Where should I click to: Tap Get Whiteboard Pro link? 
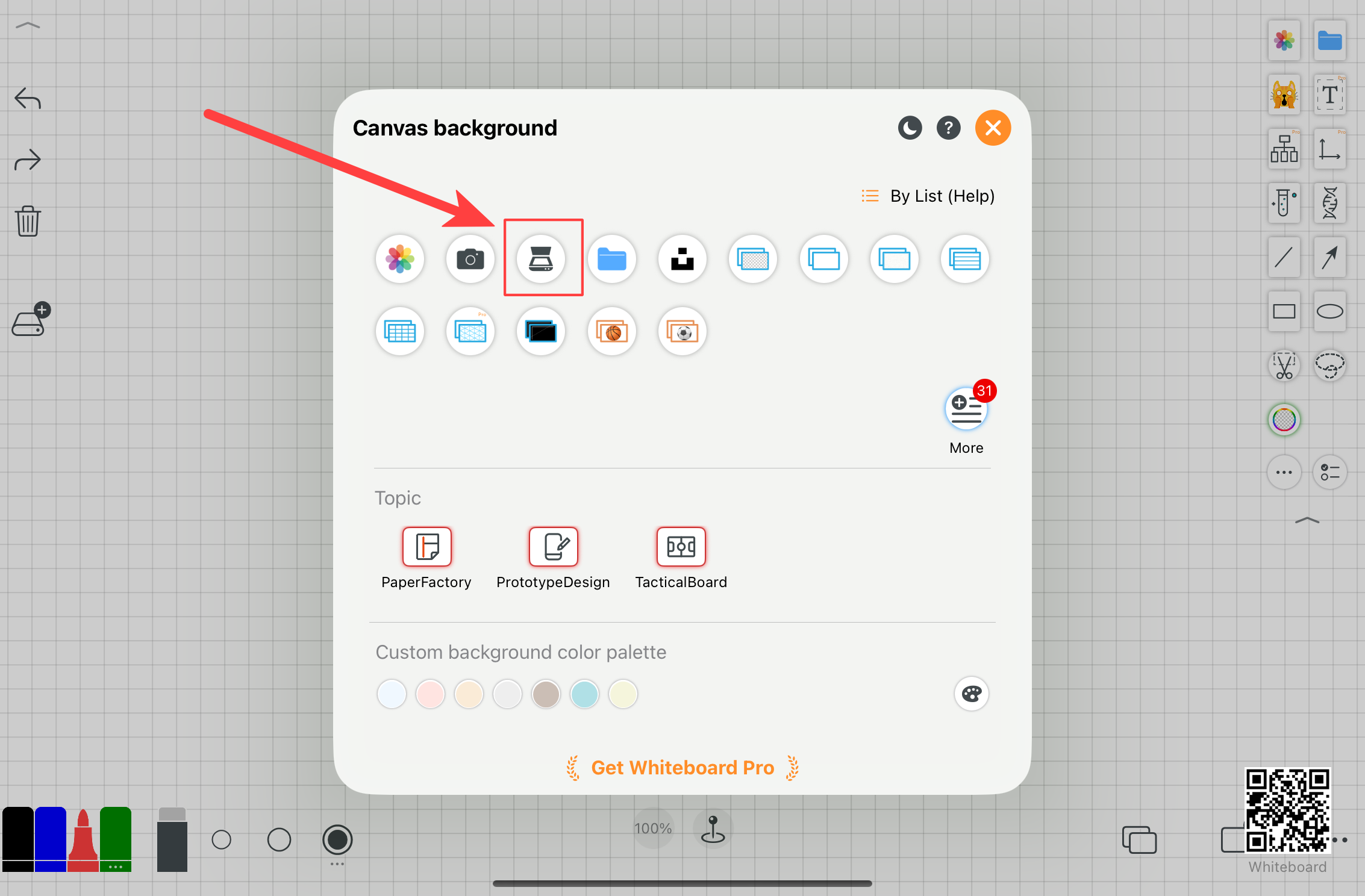click(682, 767)
